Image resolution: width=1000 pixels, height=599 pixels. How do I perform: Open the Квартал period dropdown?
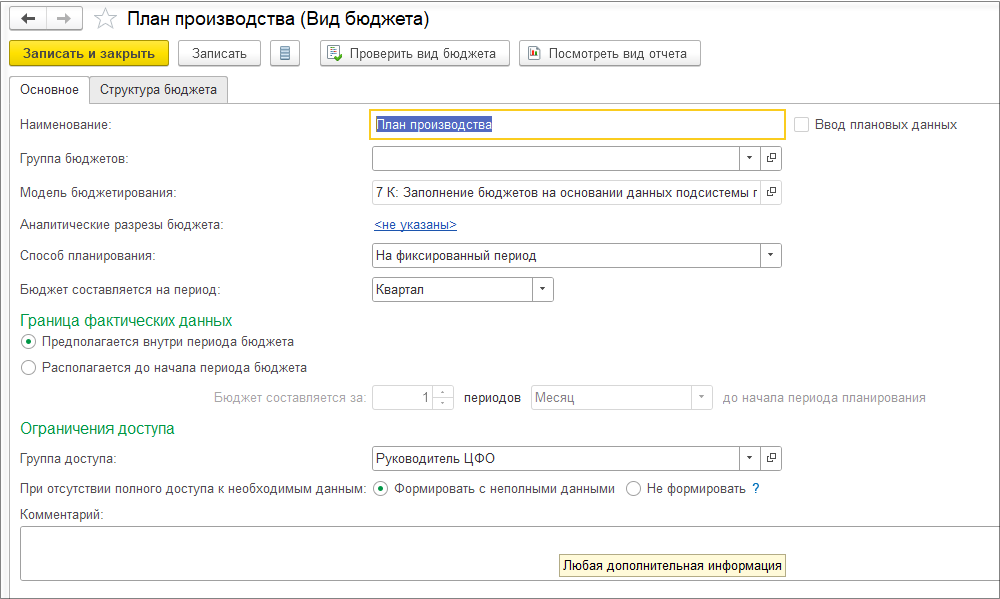(542, 289)
